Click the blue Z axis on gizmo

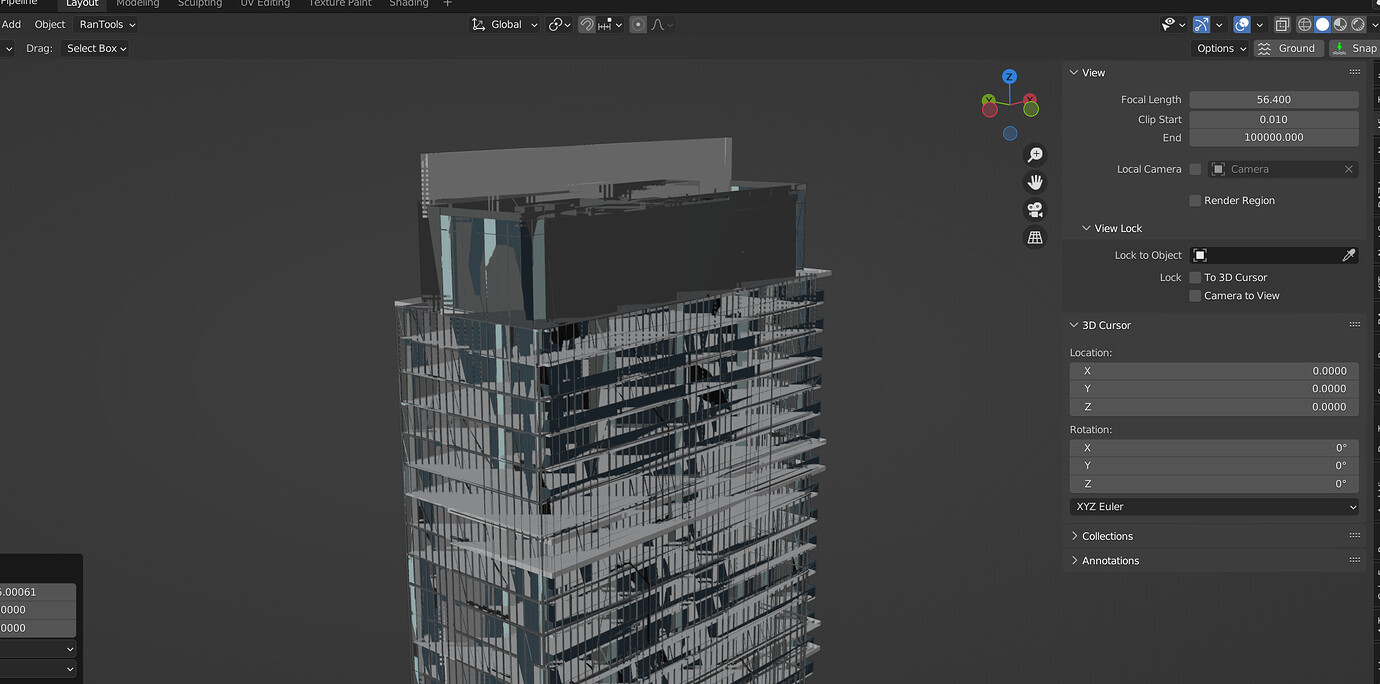(x=1009, y=77)
